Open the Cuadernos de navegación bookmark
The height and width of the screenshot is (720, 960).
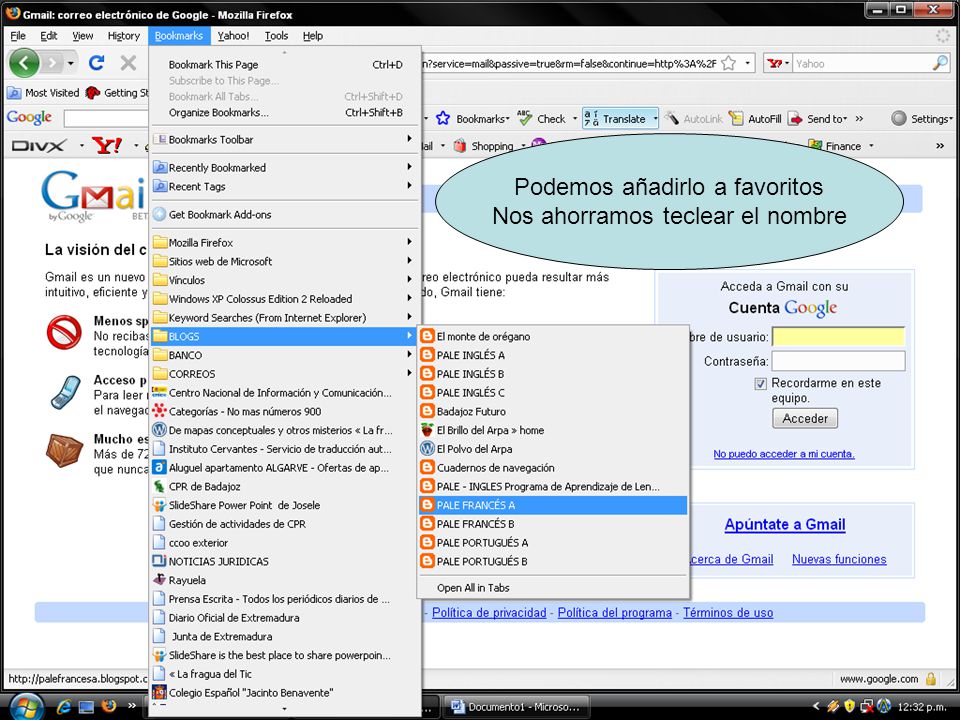pyautogui.click(x=553, y=468)
